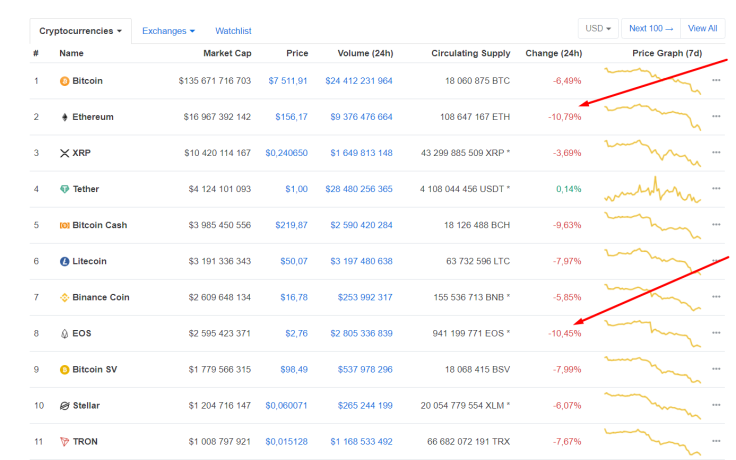The image size is (736, 460).
Task: Click EOS volume $2 805 336 839
Action: [x=361, y=334]
